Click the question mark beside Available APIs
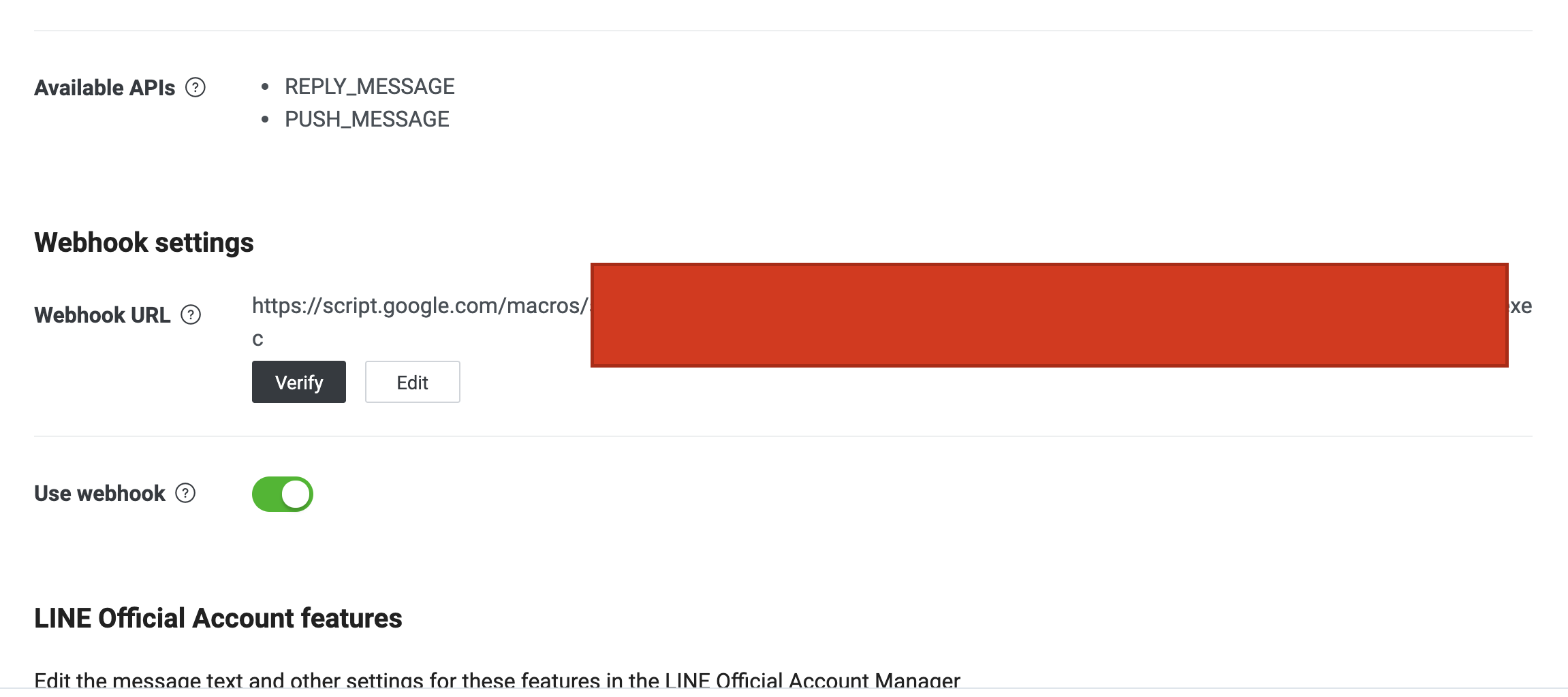Viewport: 1568px width, 697px height. tap(195, 87)
